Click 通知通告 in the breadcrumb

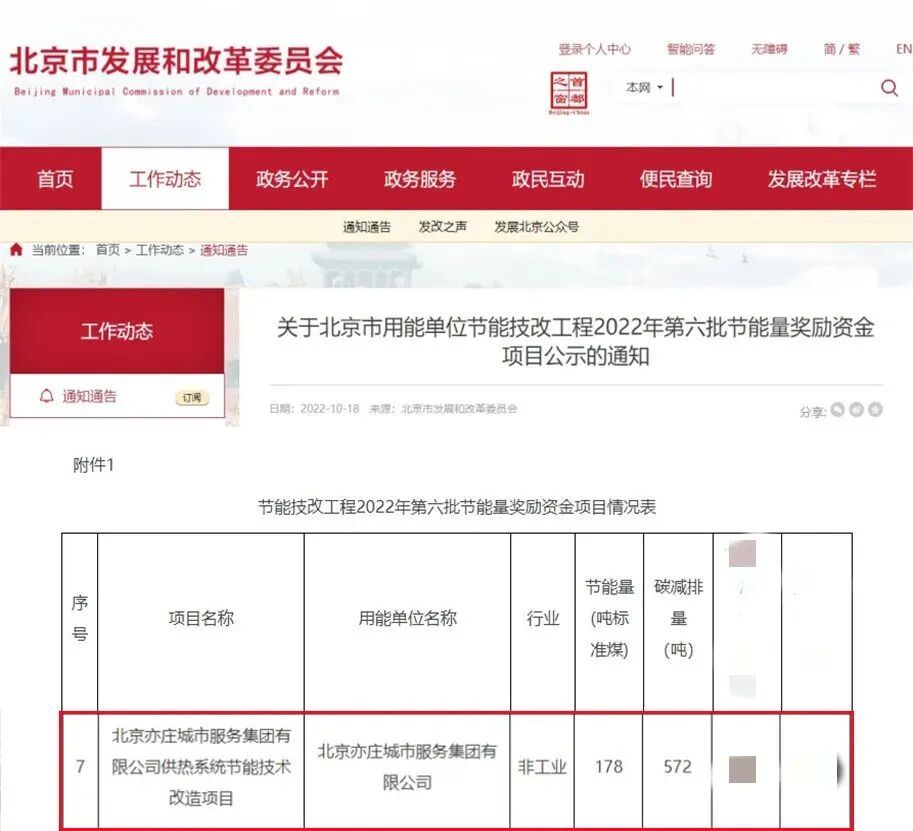tap(224, 250)
